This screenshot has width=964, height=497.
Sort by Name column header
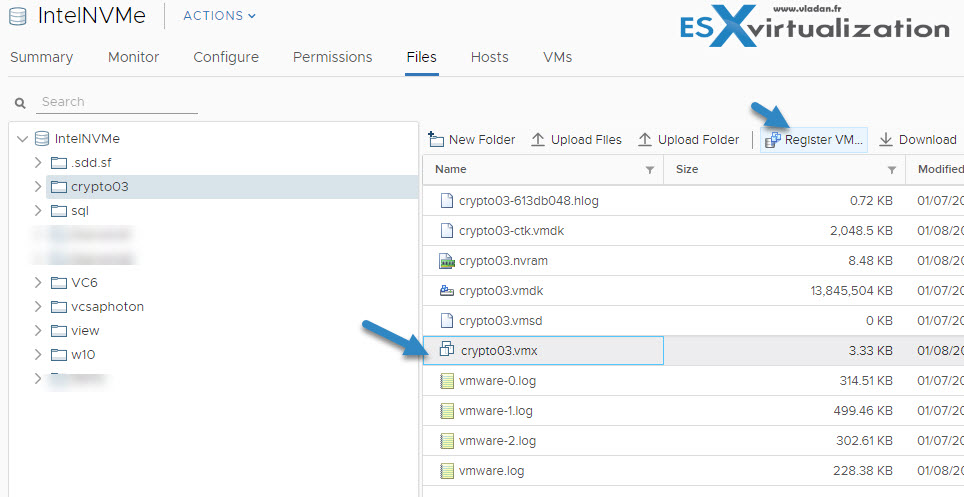click(x=451, y=169)
